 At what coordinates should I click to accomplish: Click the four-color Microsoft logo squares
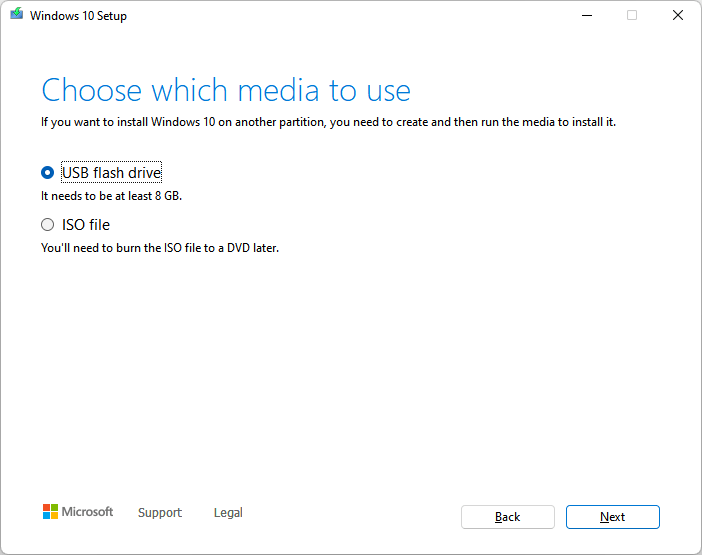coord(50,512)
